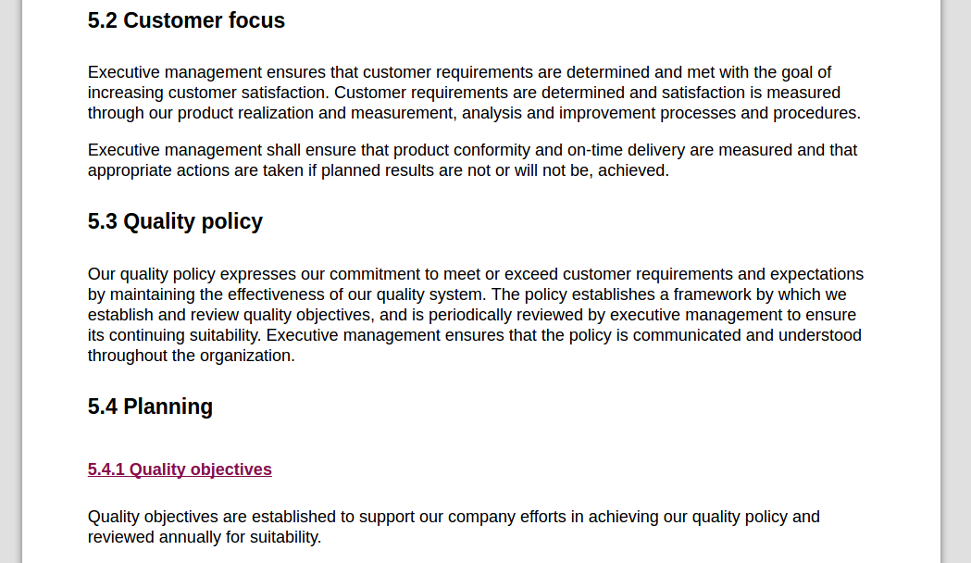Open the 5.4.1 Quality objectives link
971x563 pixels.
(x=180, y=469)
